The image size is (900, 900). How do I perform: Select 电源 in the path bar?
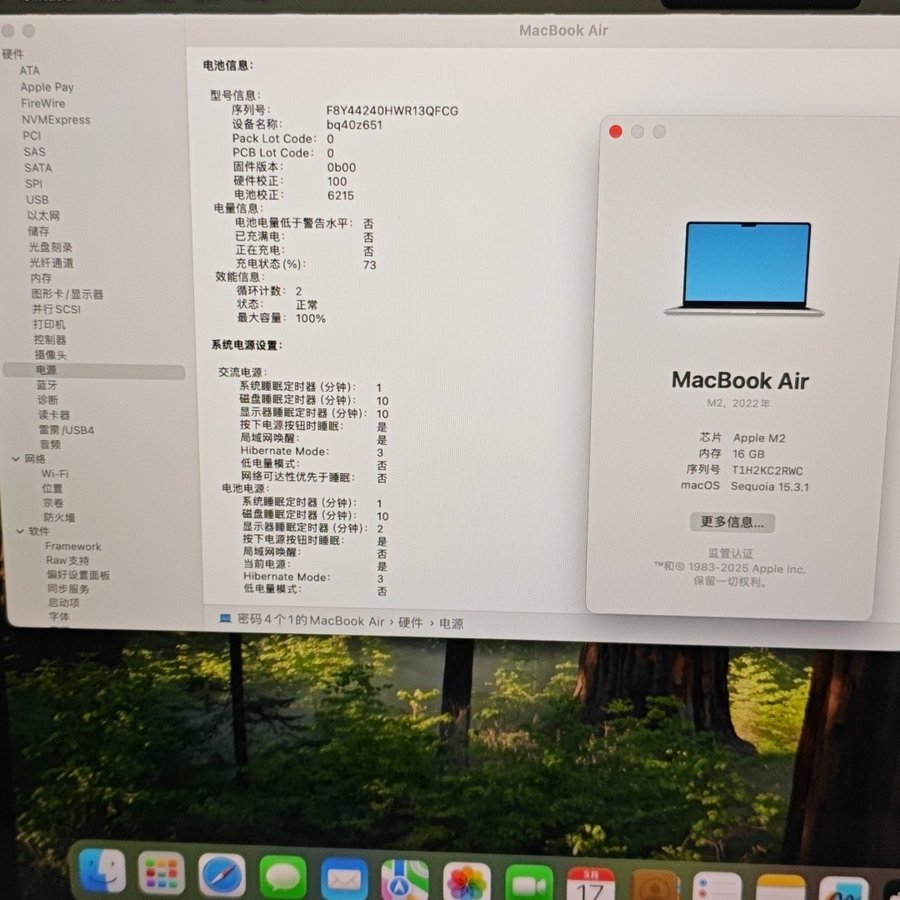point(451,623)
